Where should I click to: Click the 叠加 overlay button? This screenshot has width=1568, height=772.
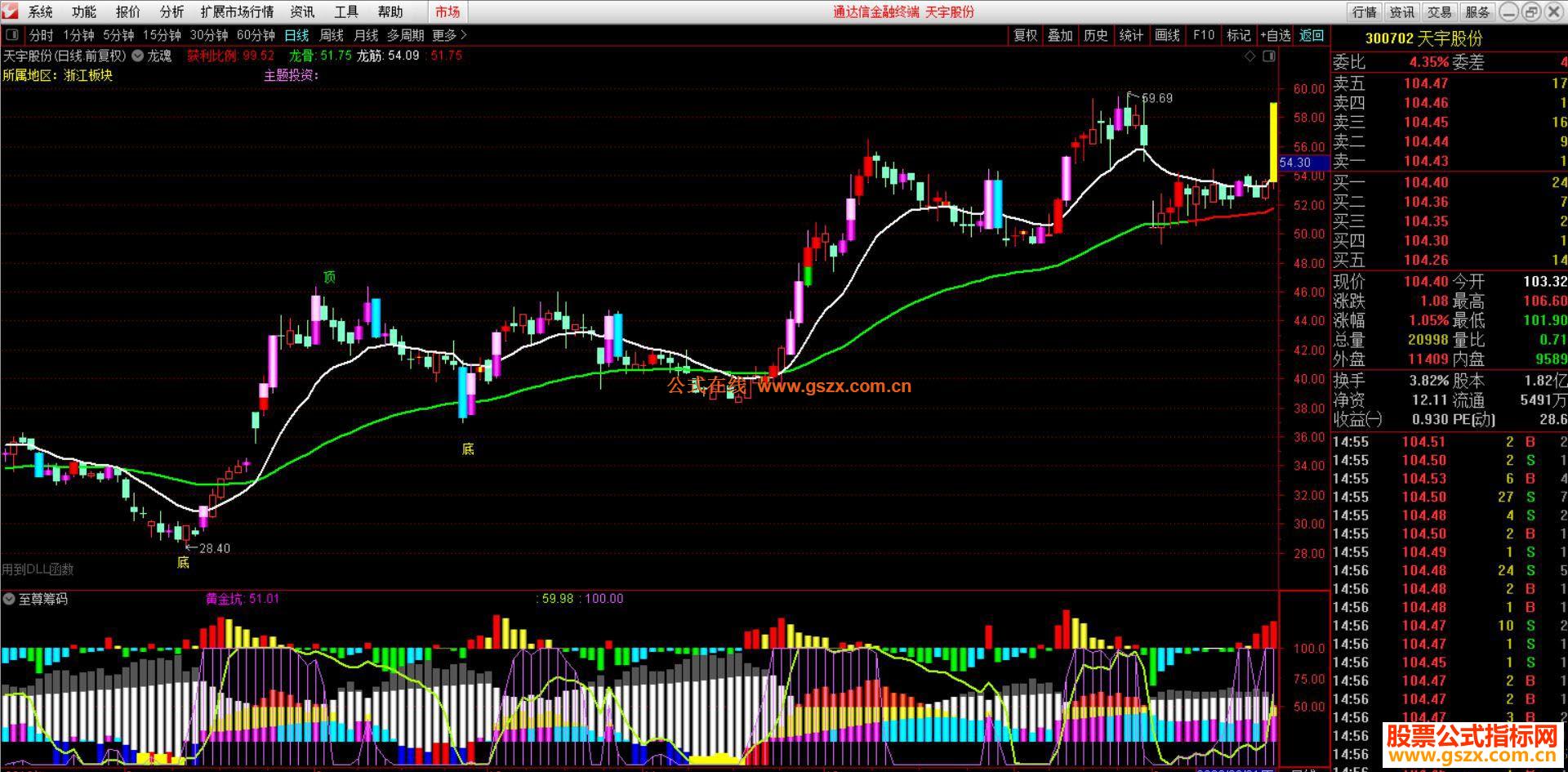point(1060,35)
